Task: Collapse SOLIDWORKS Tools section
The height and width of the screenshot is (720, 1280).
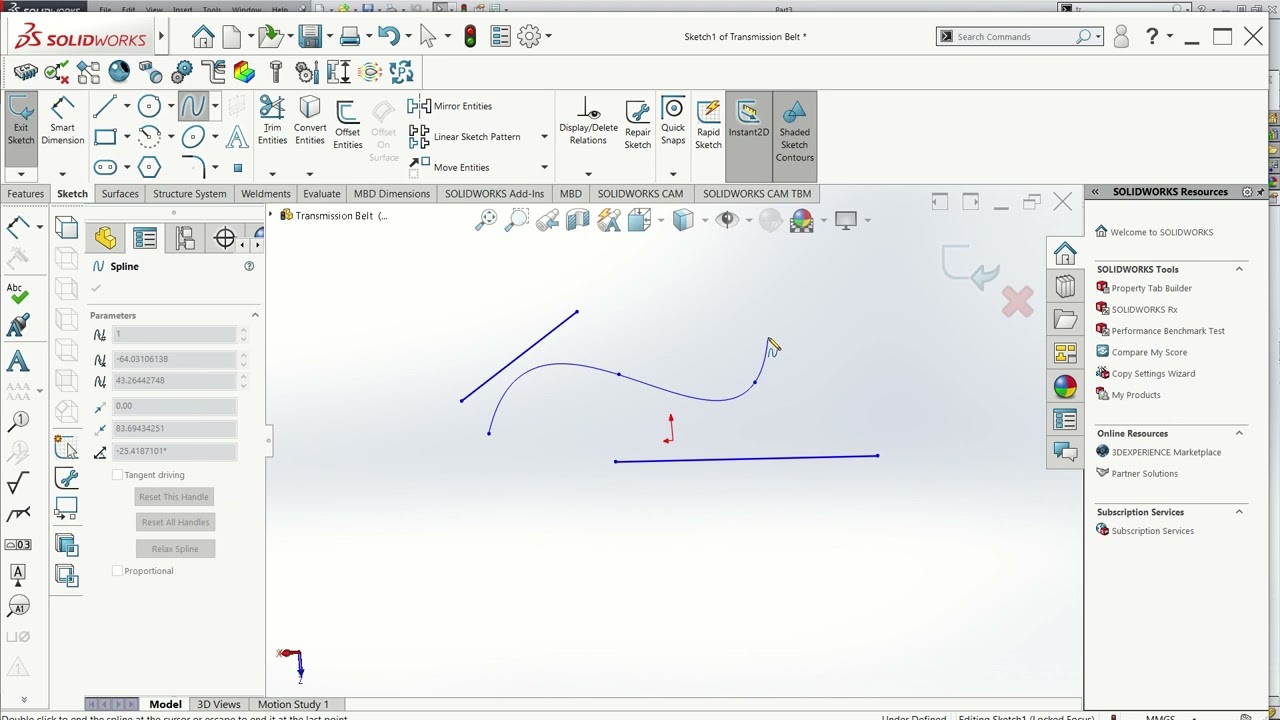Action: (x=1239, y=269)
